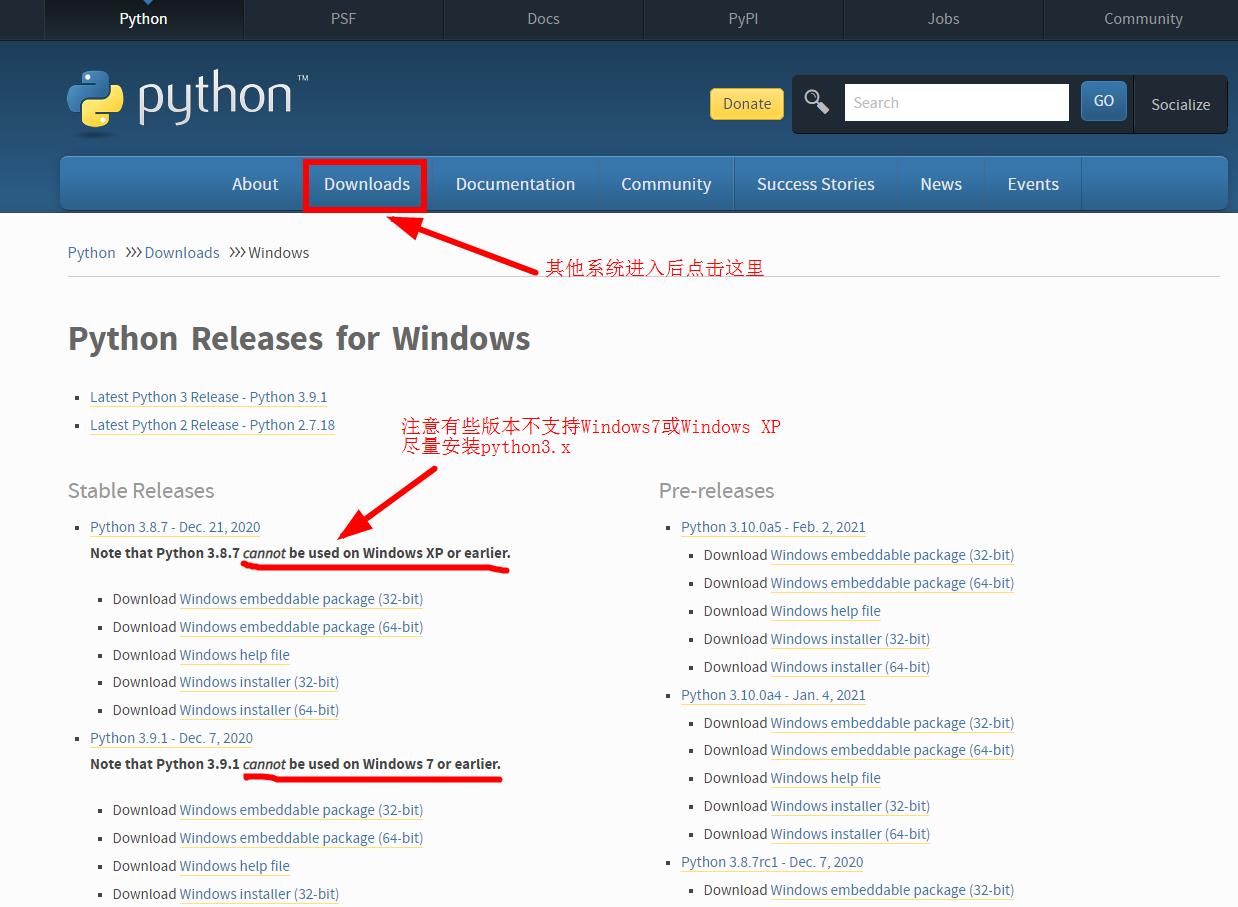
Task: Download 3.9.1 Windows embeddable package (64-bit)
Action: [301, 838]
